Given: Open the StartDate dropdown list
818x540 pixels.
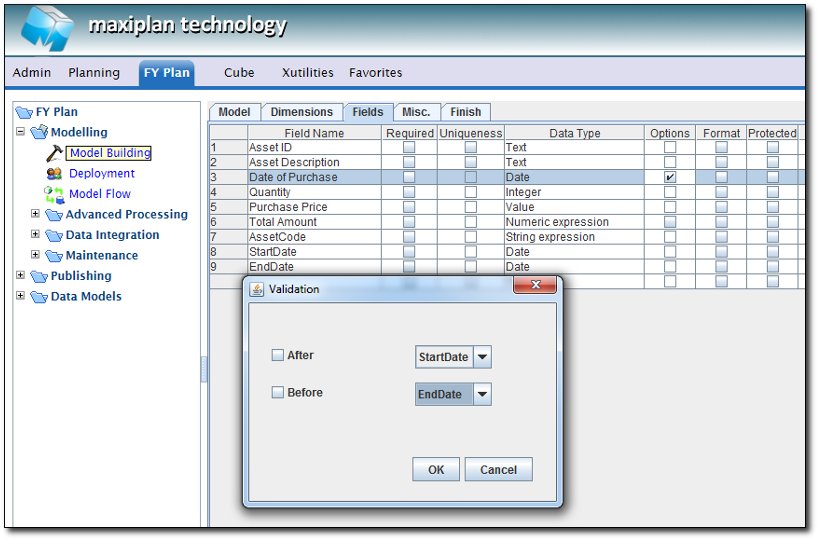Looking at the screenshot, I should click(482, 357).
